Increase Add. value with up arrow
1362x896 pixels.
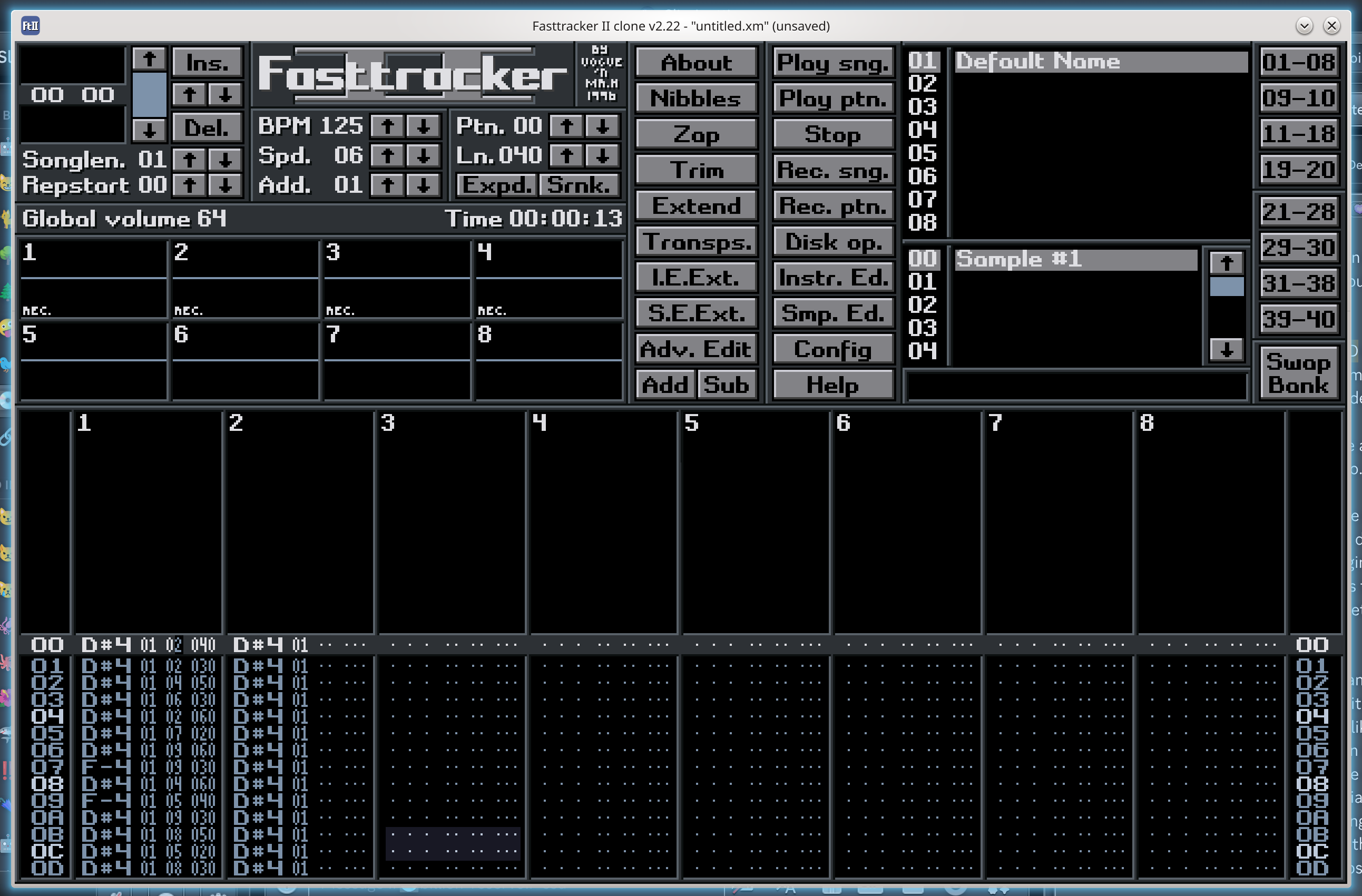pos(387,185)
